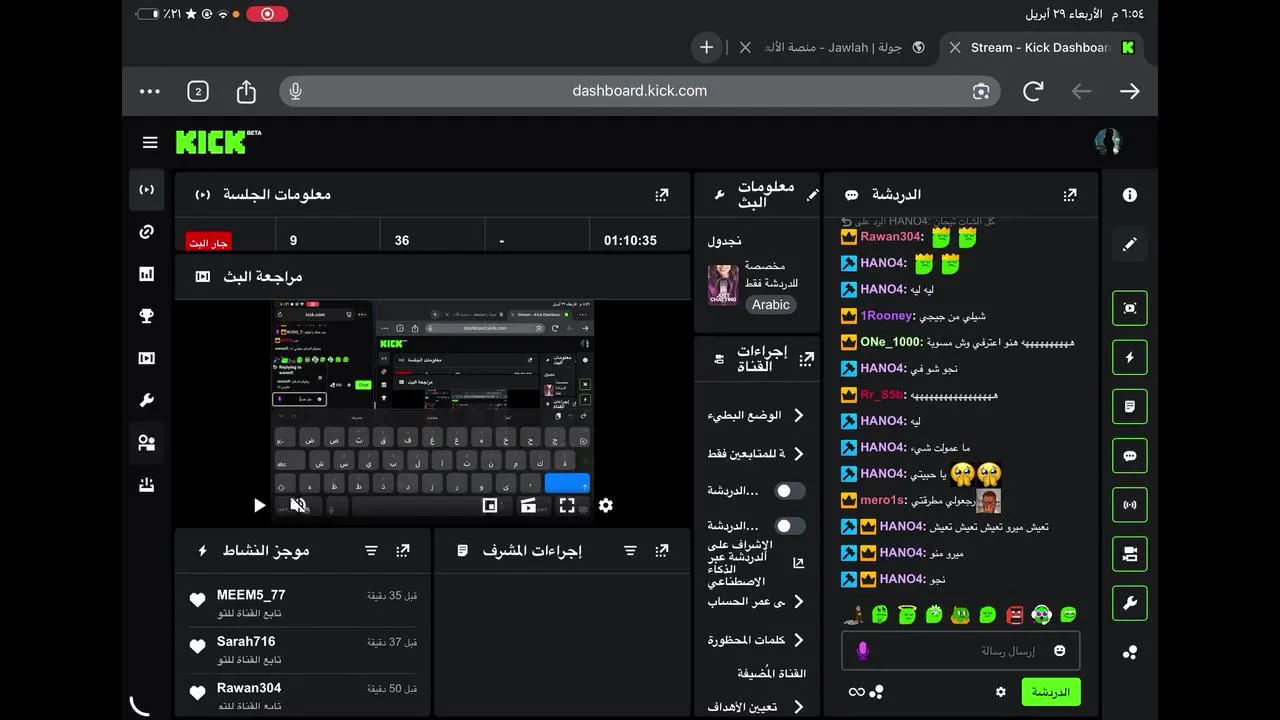Screen dimensions: 1280x720
Task: Pop out the session info panel
Action: pyautogui.click(x=661, y=195)
